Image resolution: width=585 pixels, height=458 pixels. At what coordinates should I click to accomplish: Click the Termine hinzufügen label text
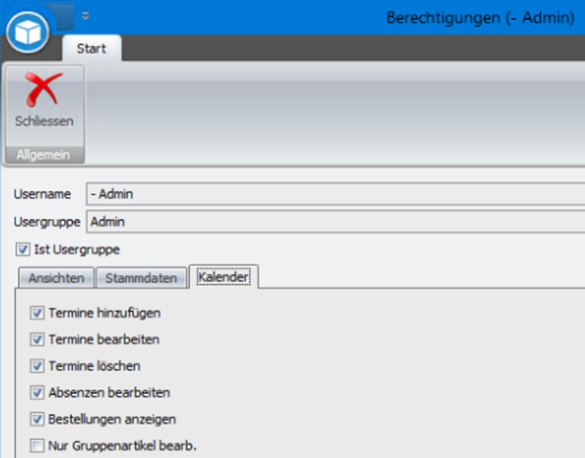(104, 313)
